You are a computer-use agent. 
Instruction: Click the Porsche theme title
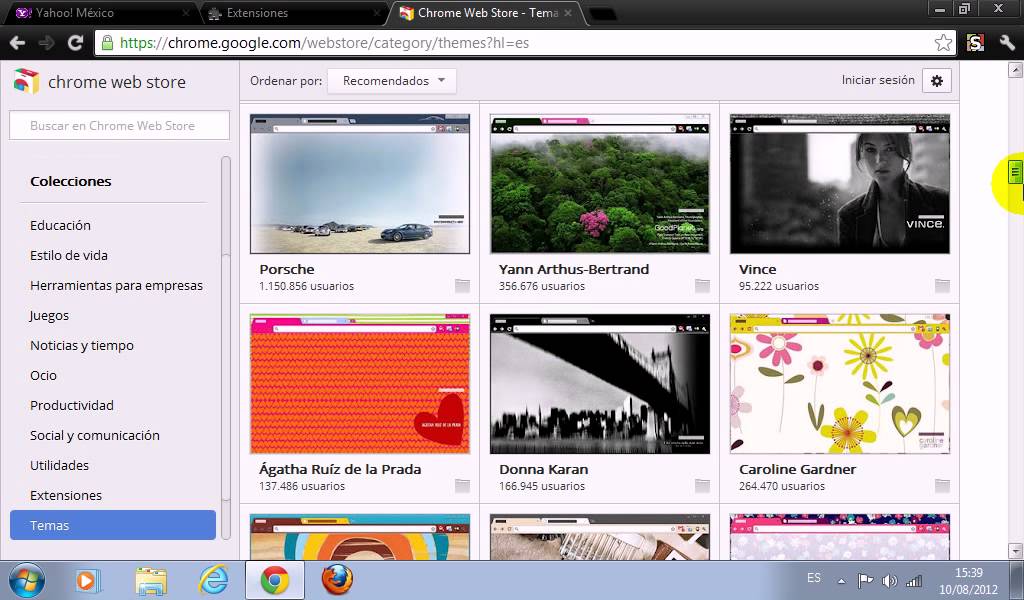point(287,269)
